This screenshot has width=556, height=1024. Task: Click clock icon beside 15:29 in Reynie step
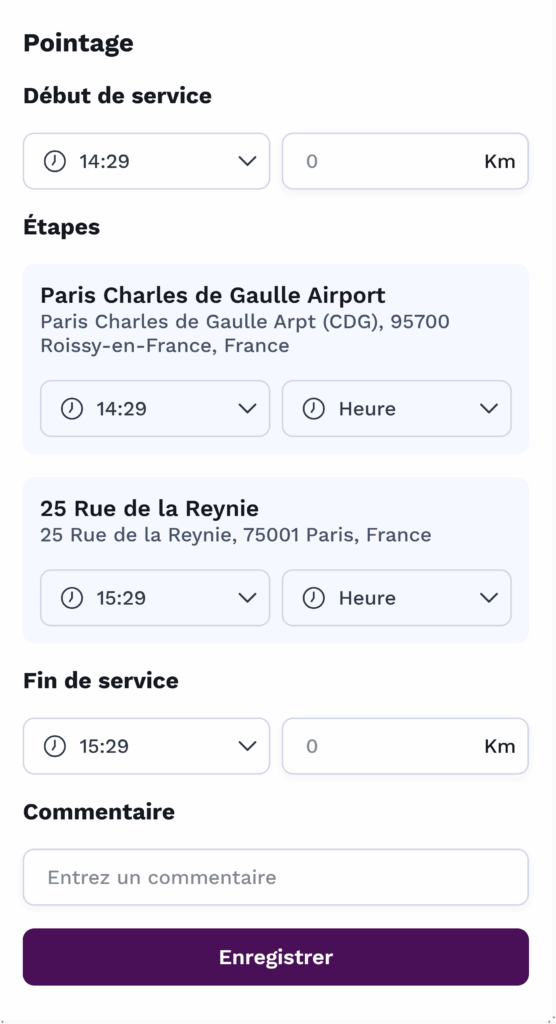click(72, 598)
